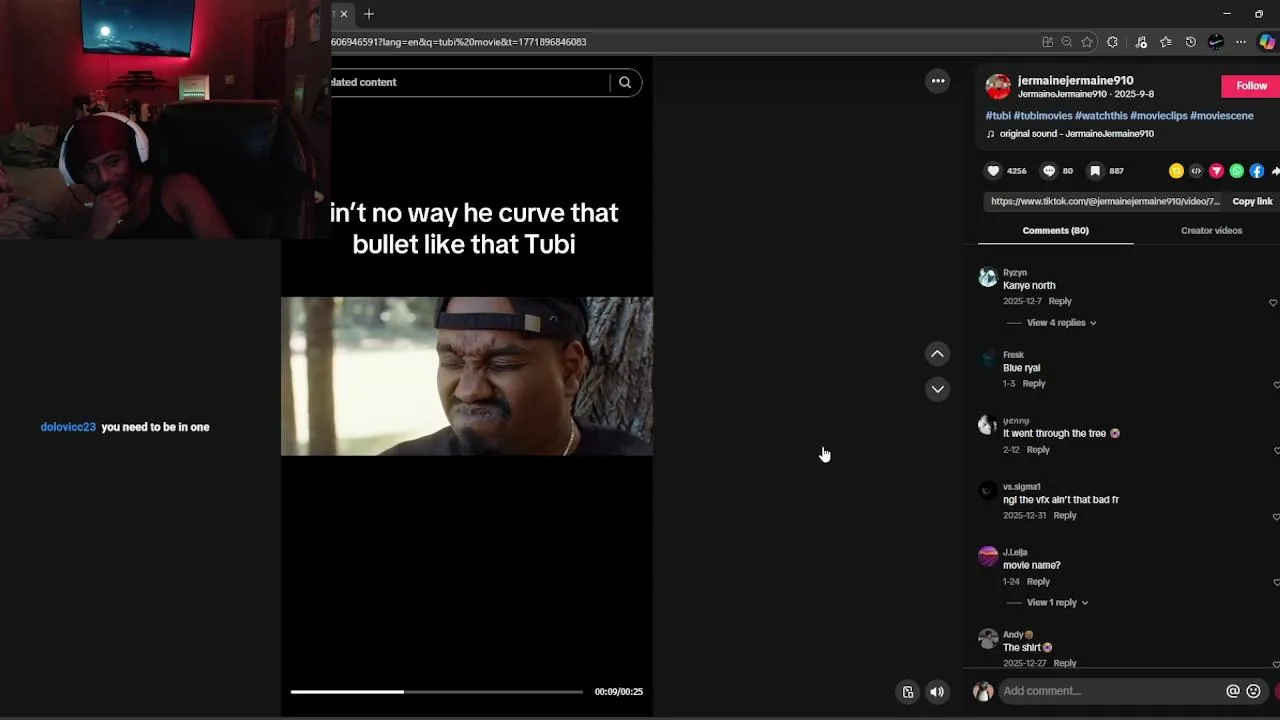1280x720 pixels.
Task: Click the vs.sigma1 commenter name
Action: coord(1021,487)
